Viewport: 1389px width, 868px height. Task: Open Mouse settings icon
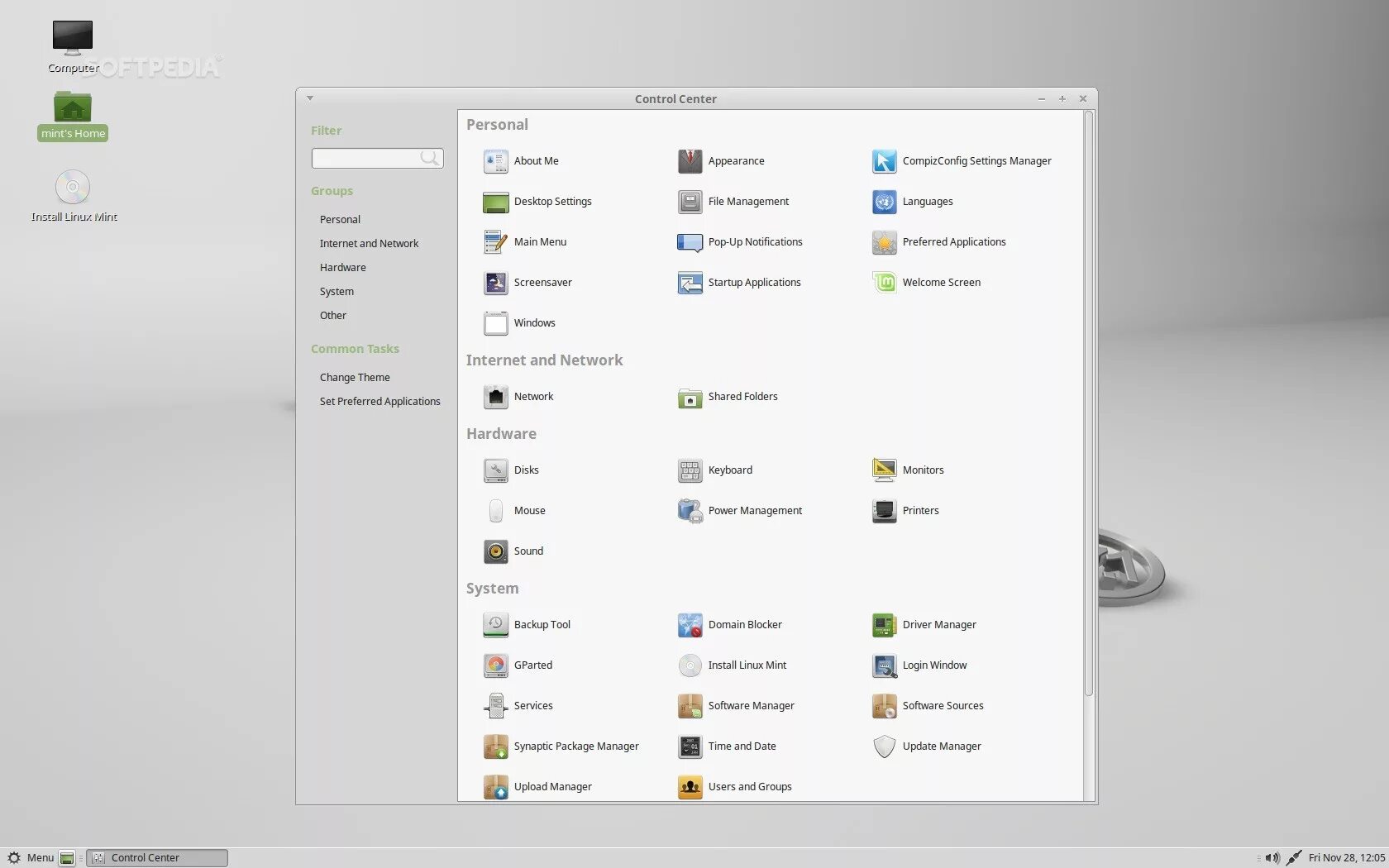coord(495,511)
